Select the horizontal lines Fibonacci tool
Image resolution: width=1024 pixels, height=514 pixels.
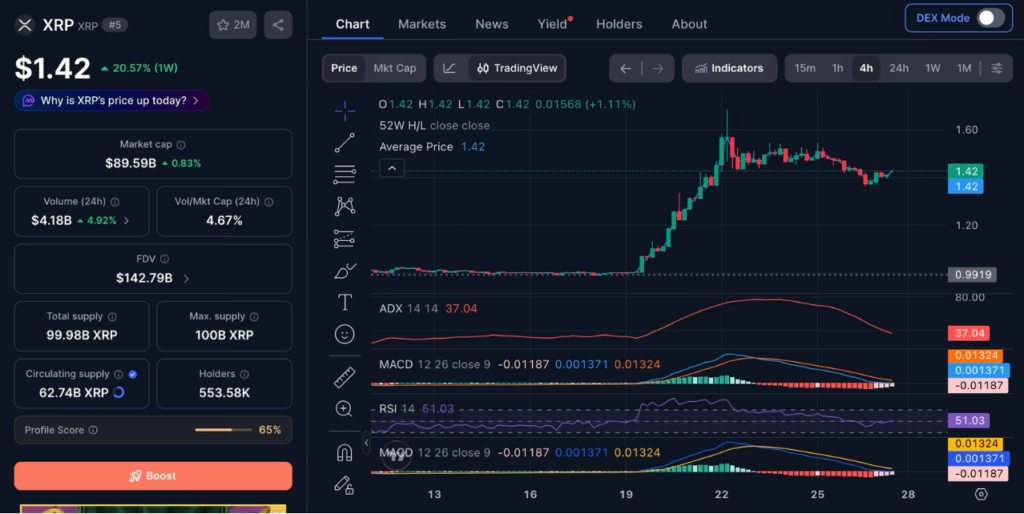(x=345, y=174)
